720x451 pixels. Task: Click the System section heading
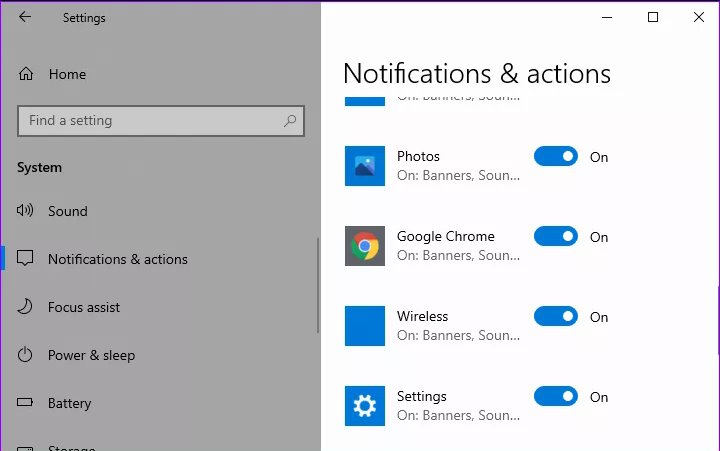pos(39,168)
